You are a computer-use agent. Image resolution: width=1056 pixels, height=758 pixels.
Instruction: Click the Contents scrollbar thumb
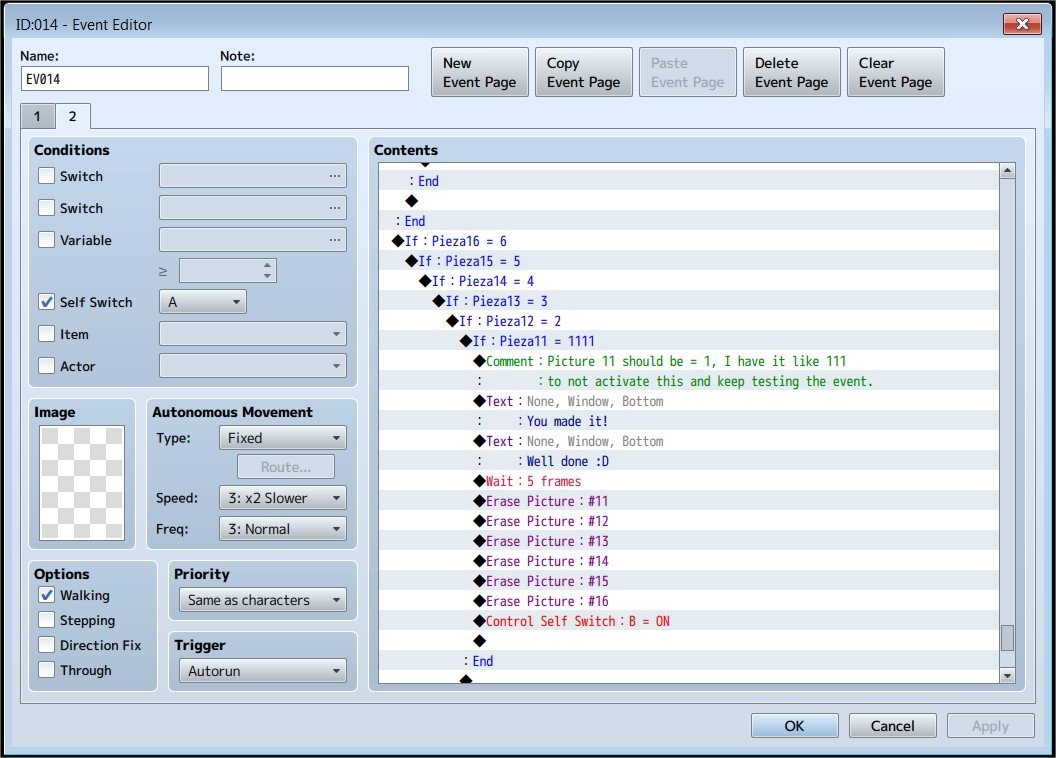[1008, 638]
